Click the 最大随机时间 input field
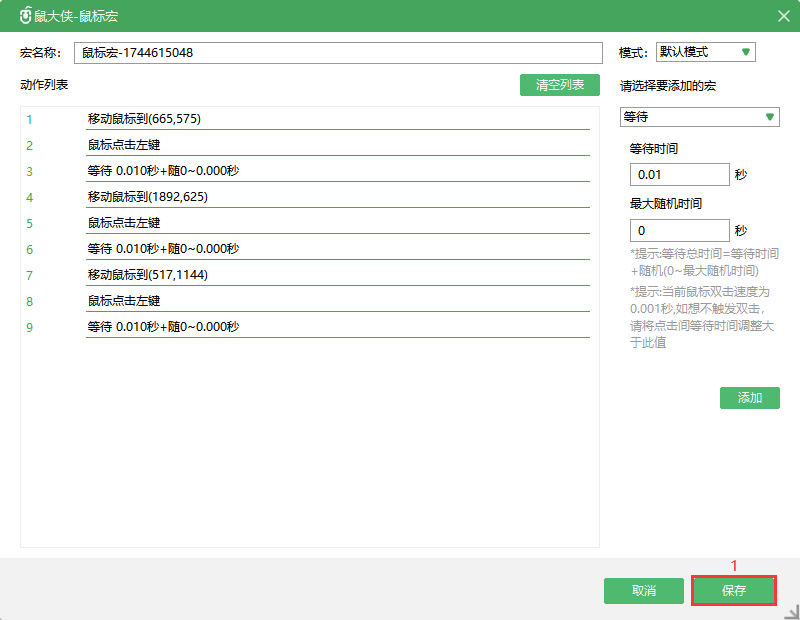800x620 pixels. [x=679, y=230]
